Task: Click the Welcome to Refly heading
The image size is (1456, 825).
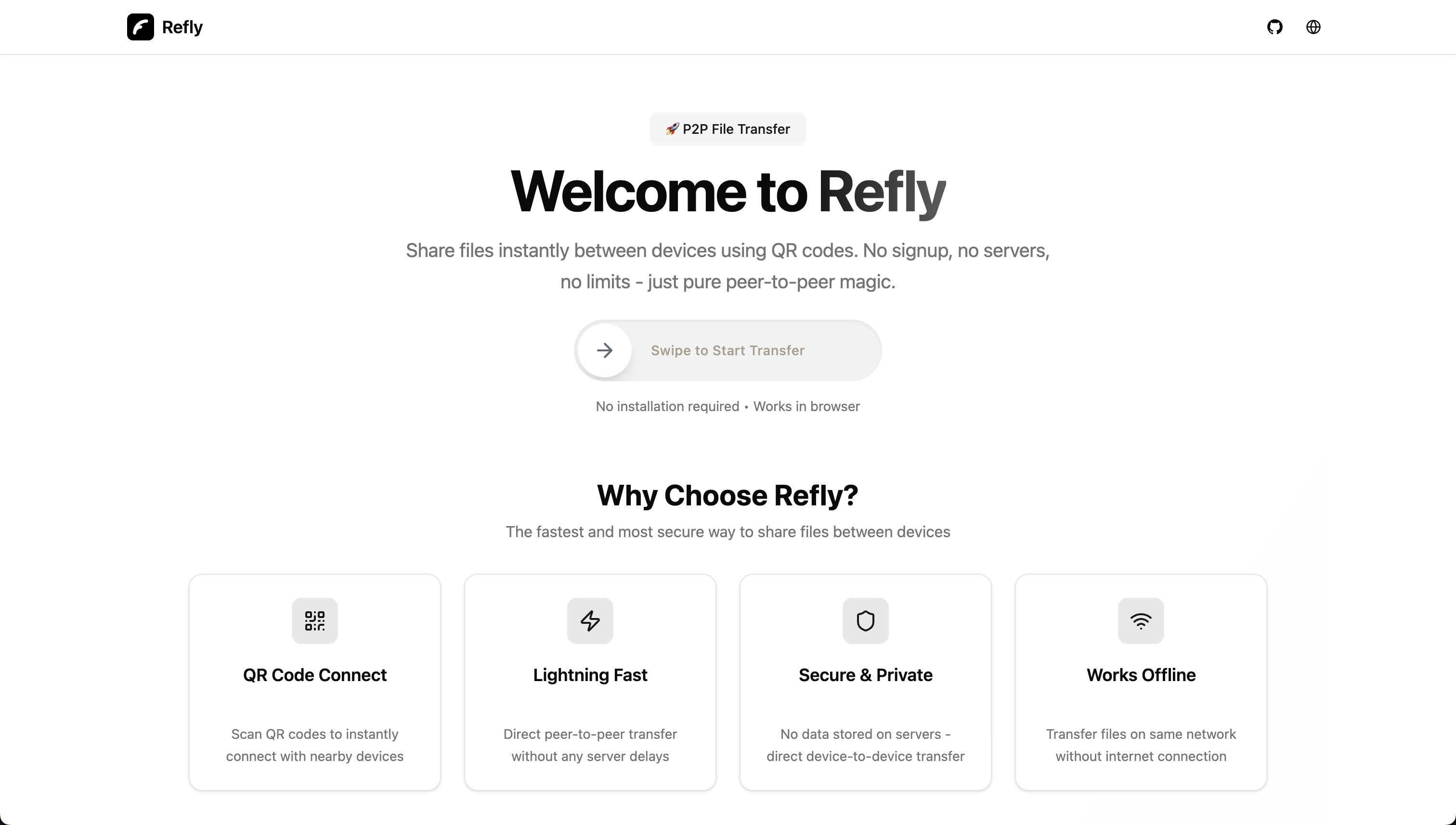Action: pos(728,193)
